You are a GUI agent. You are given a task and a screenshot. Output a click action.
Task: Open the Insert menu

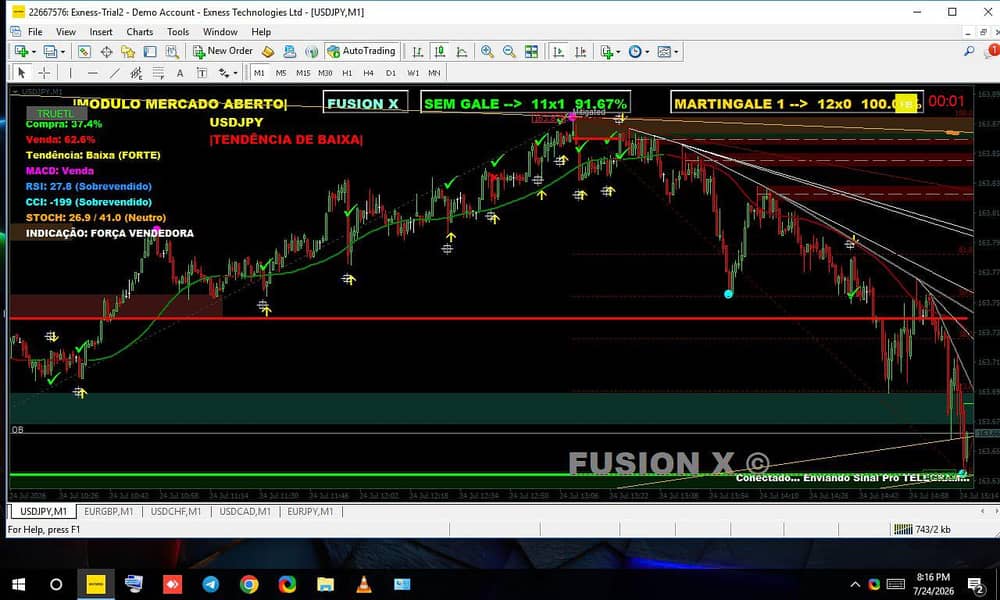pos(101,32)
